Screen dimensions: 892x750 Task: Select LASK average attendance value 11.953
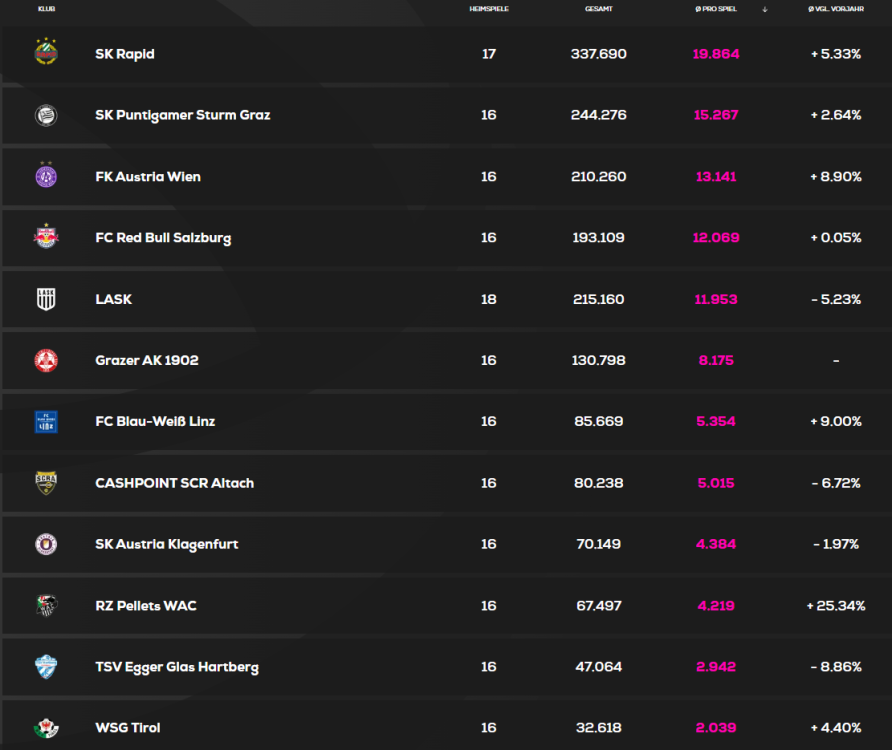(x=716, y=299)
